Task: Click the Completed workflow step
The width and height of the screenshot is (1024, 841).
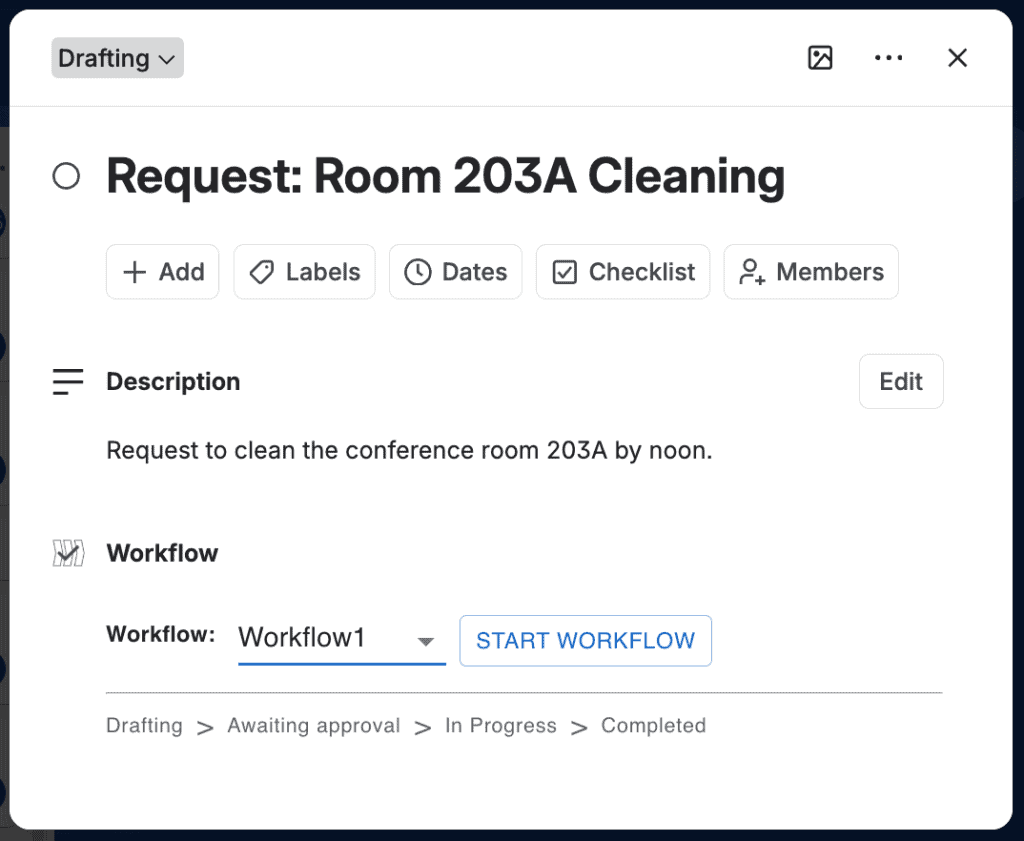Action: [654, 725]
